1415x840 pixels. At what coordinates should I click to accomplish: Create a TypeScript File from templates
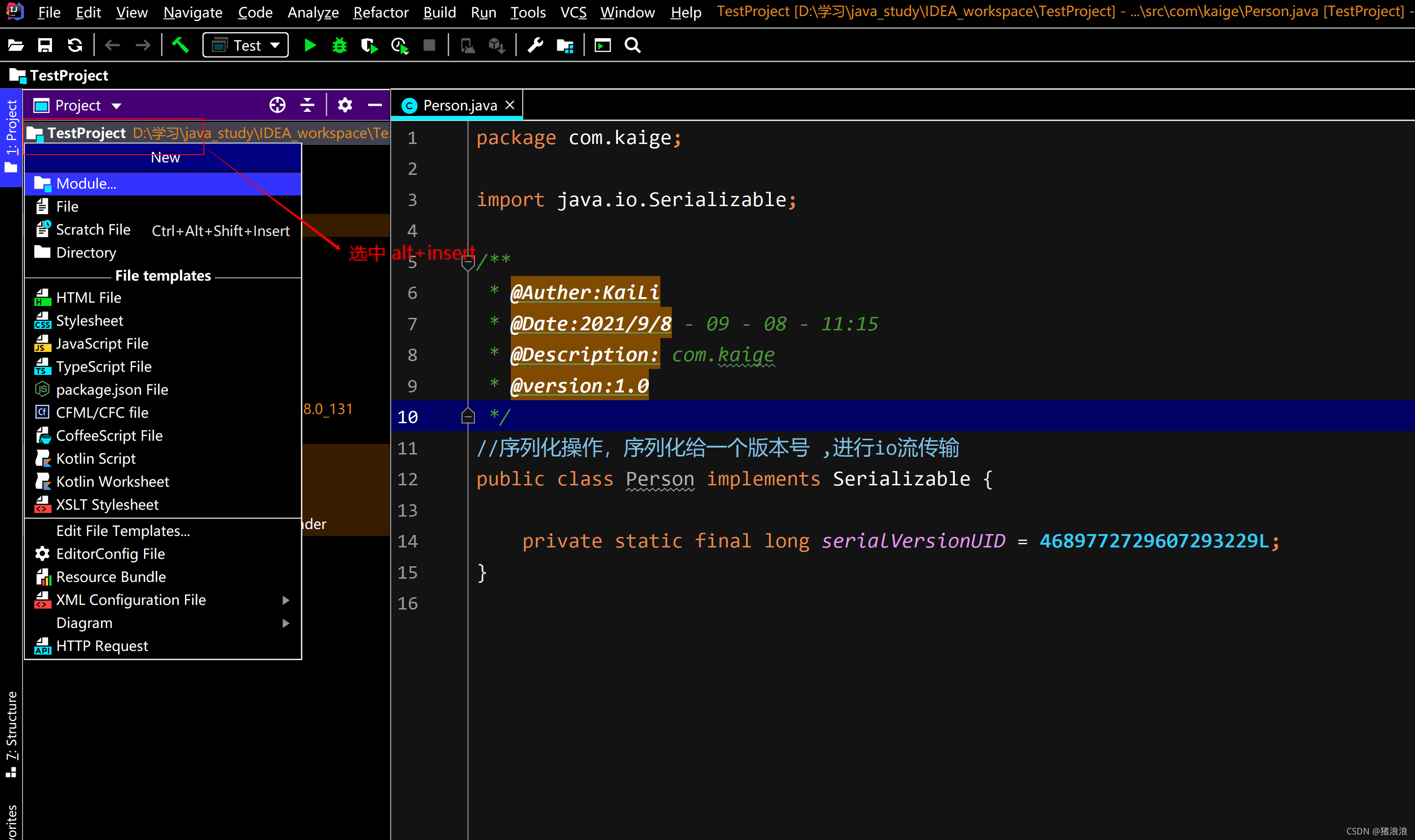(x=163, y=367)
